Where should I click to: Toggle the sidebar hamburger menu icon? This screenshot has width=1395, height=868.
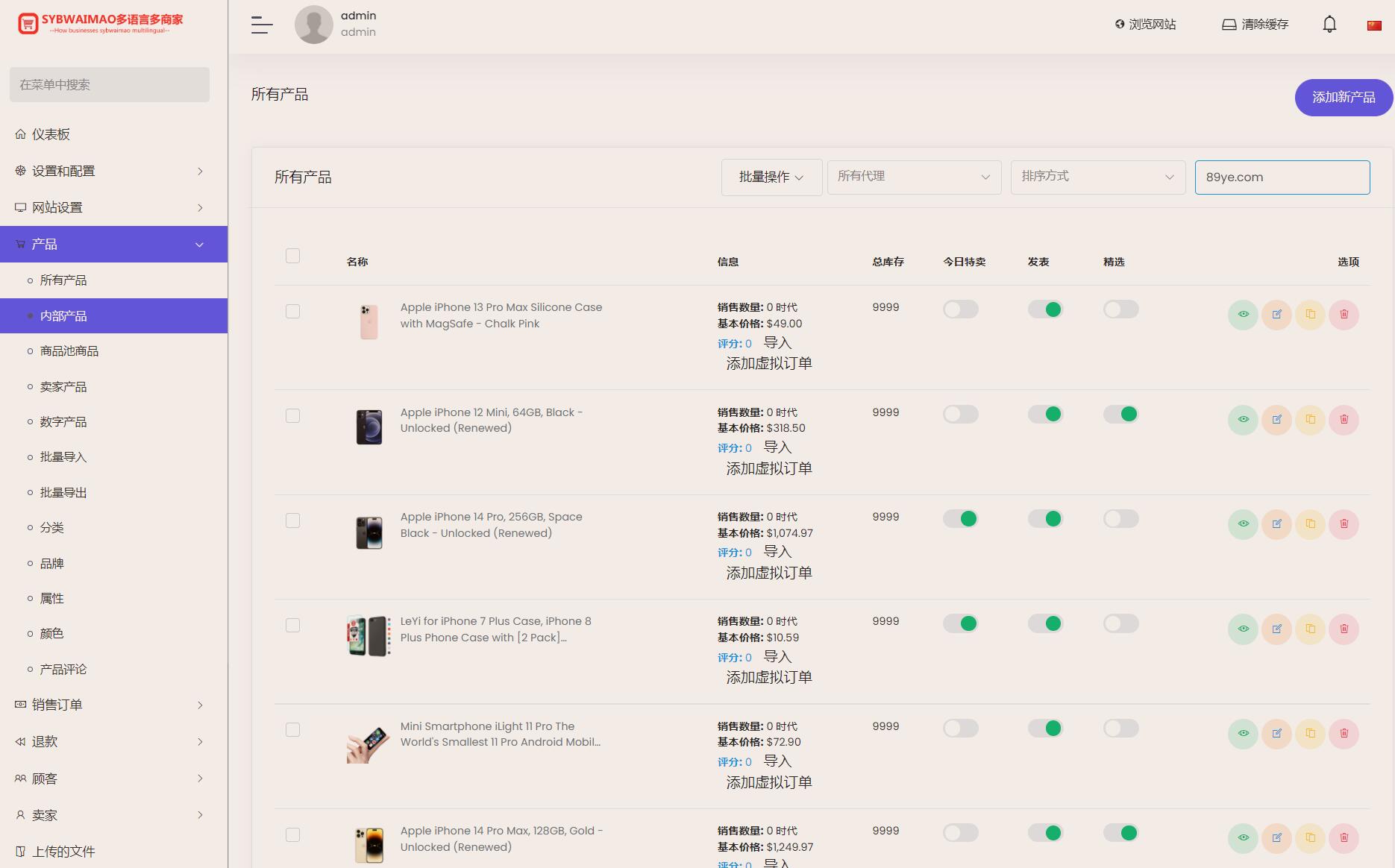(262, 25)
